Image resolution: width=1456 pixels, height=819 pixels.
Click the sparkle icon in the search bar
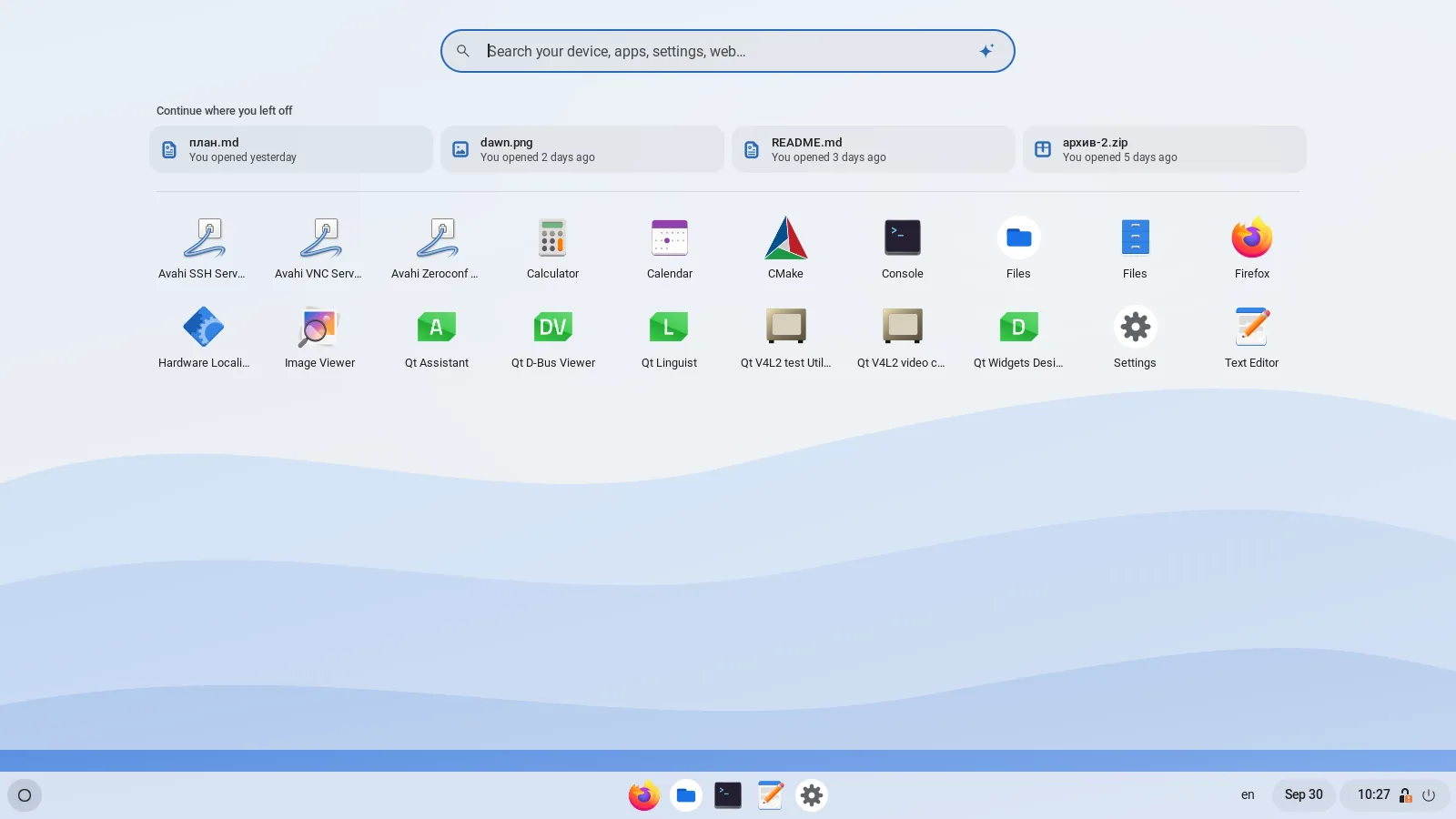tap(986, 51)
